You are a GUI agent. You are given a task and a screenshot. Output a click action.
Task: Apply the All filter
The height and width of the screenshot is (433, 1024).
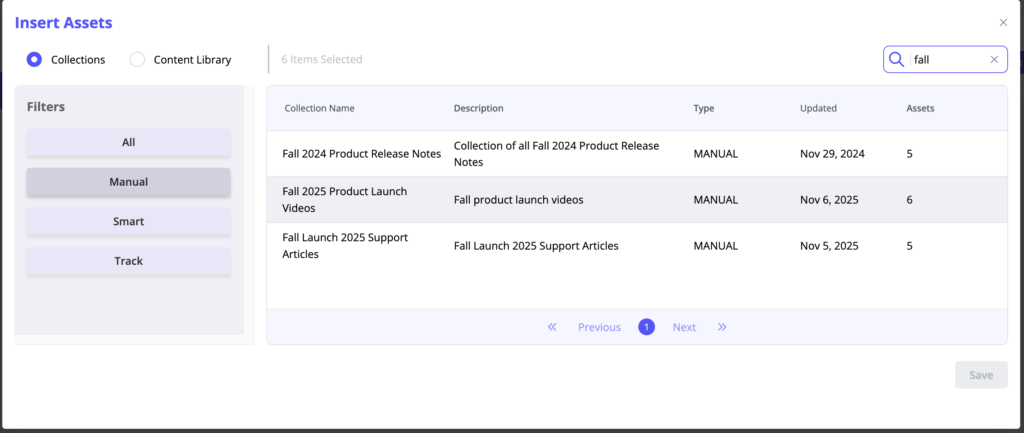128,142
